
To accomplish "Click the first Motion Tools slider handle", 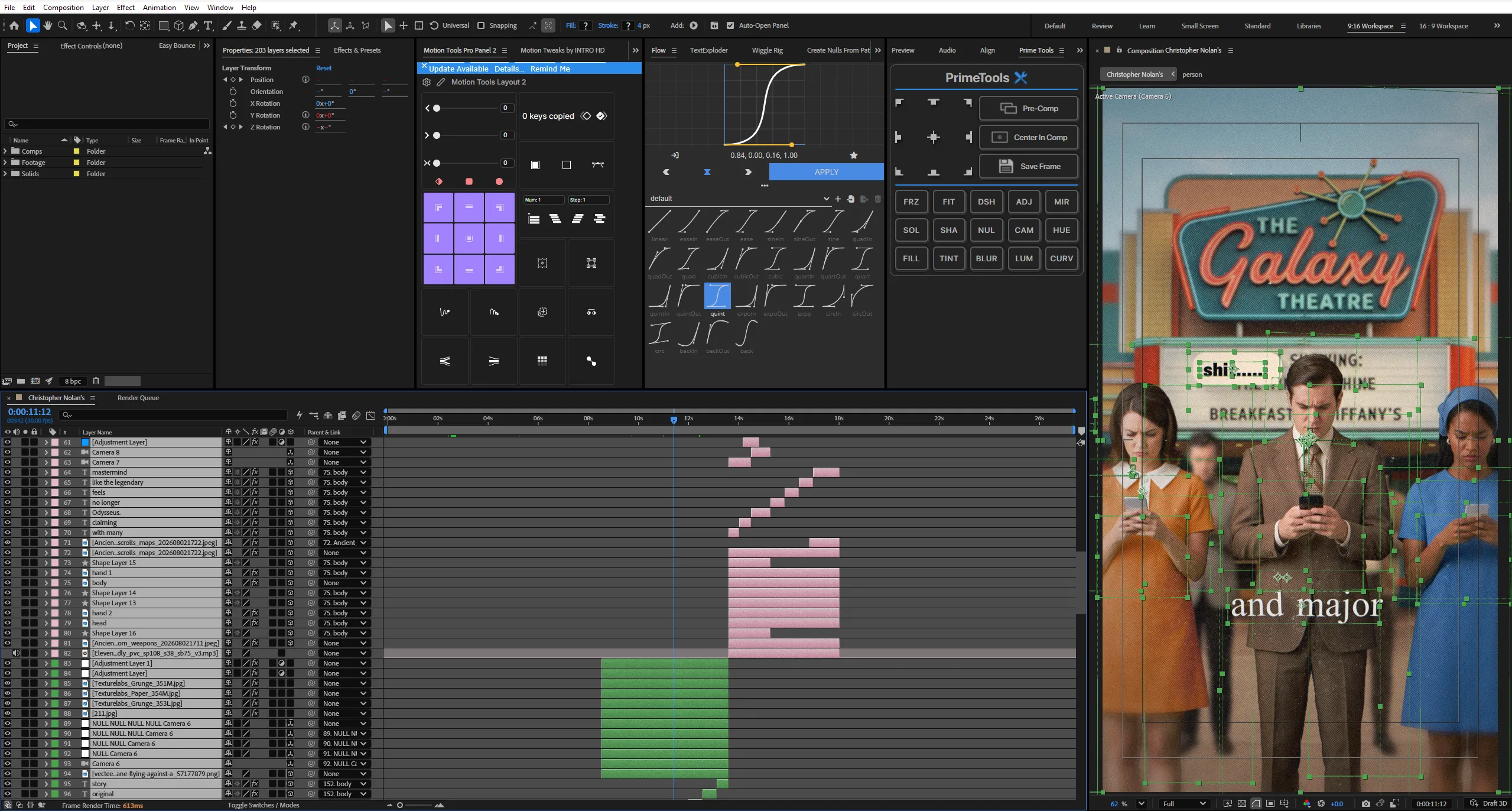I will [437, 108].
